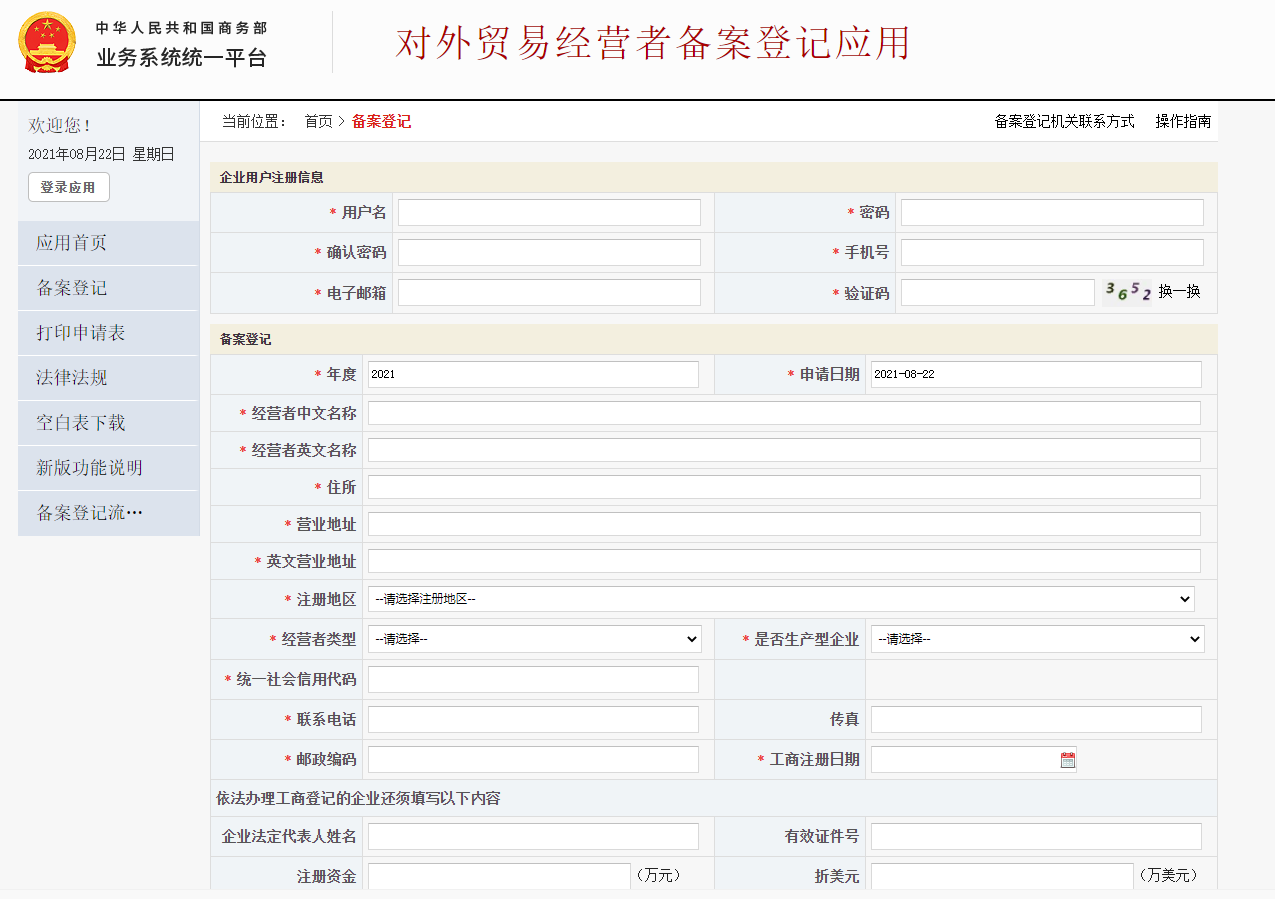Viewport: 1275px width, 899px height.
Task: Click the 经营者中文名称 text field
Action: (784, 413)
